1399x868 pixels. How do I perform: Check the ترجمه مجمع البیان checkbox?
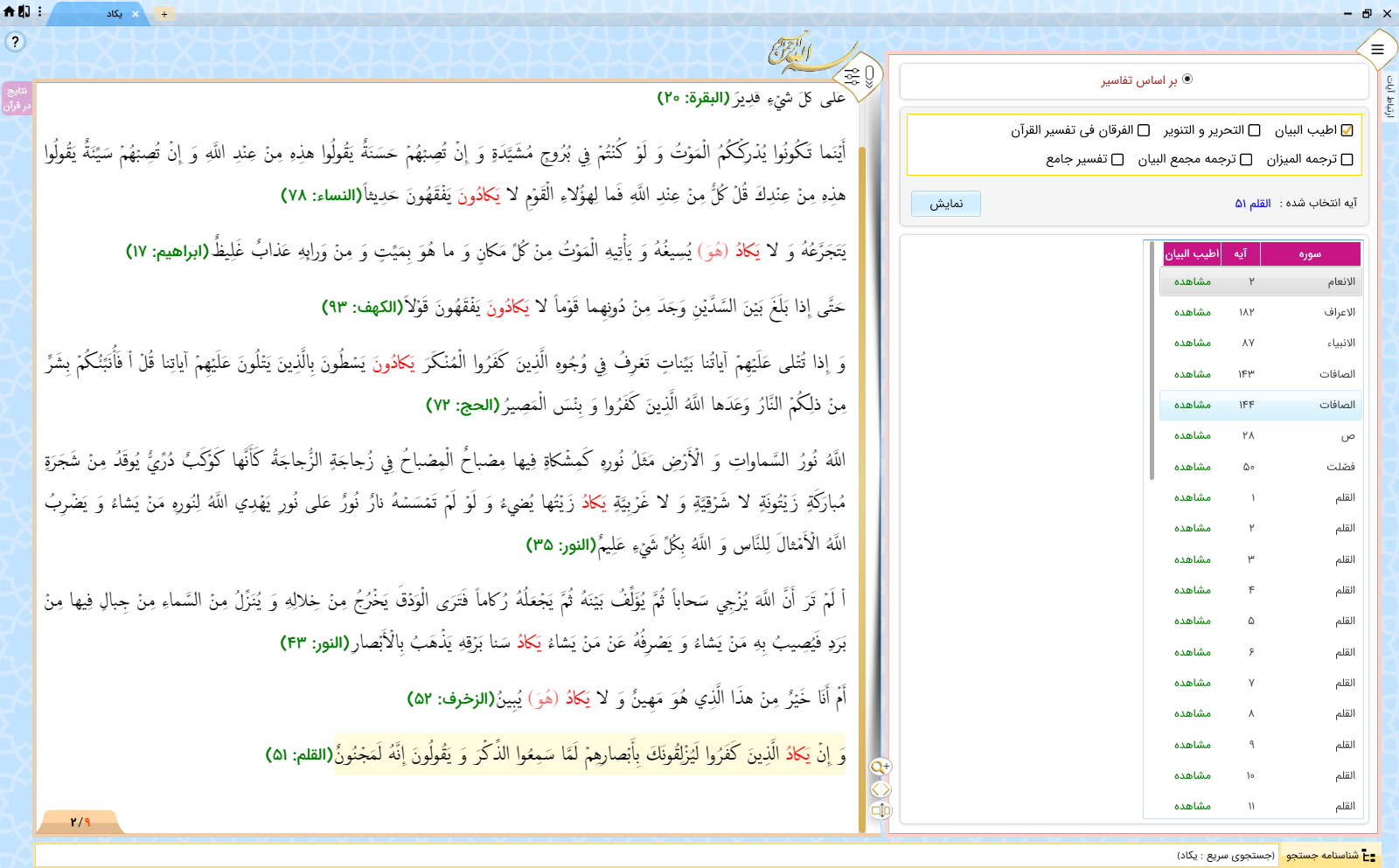(1246, 159)
